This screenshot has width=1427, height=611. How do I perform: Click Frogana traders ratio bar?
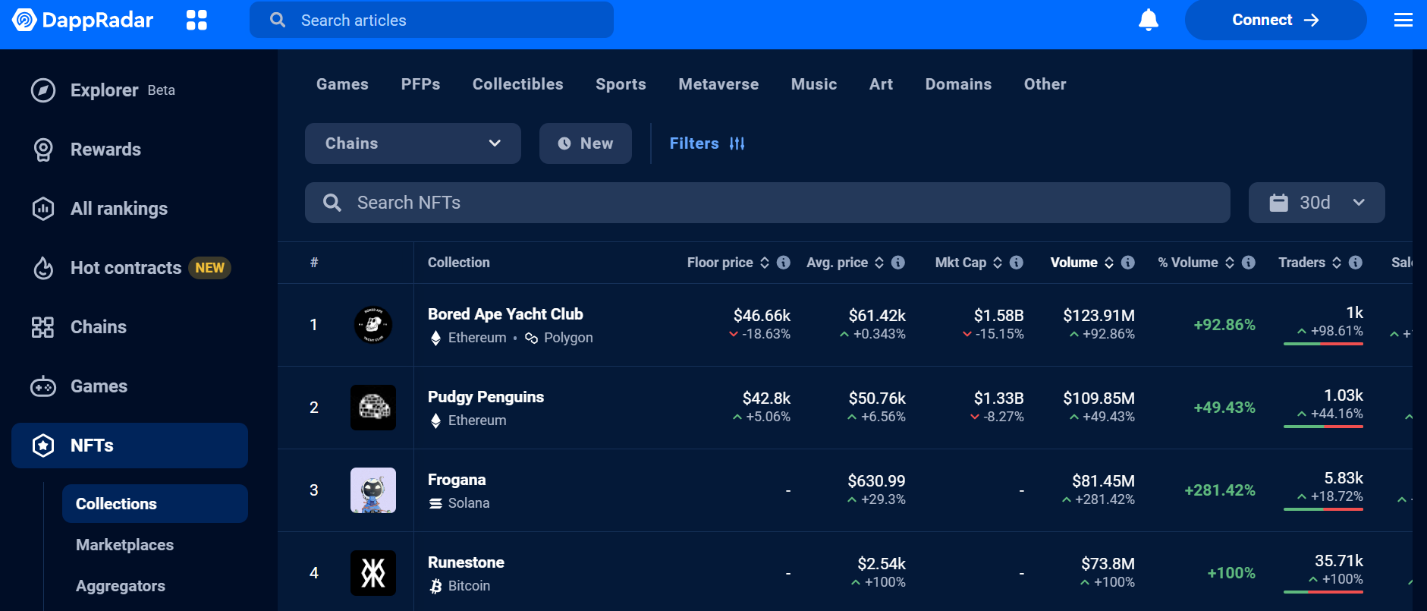1323,510
